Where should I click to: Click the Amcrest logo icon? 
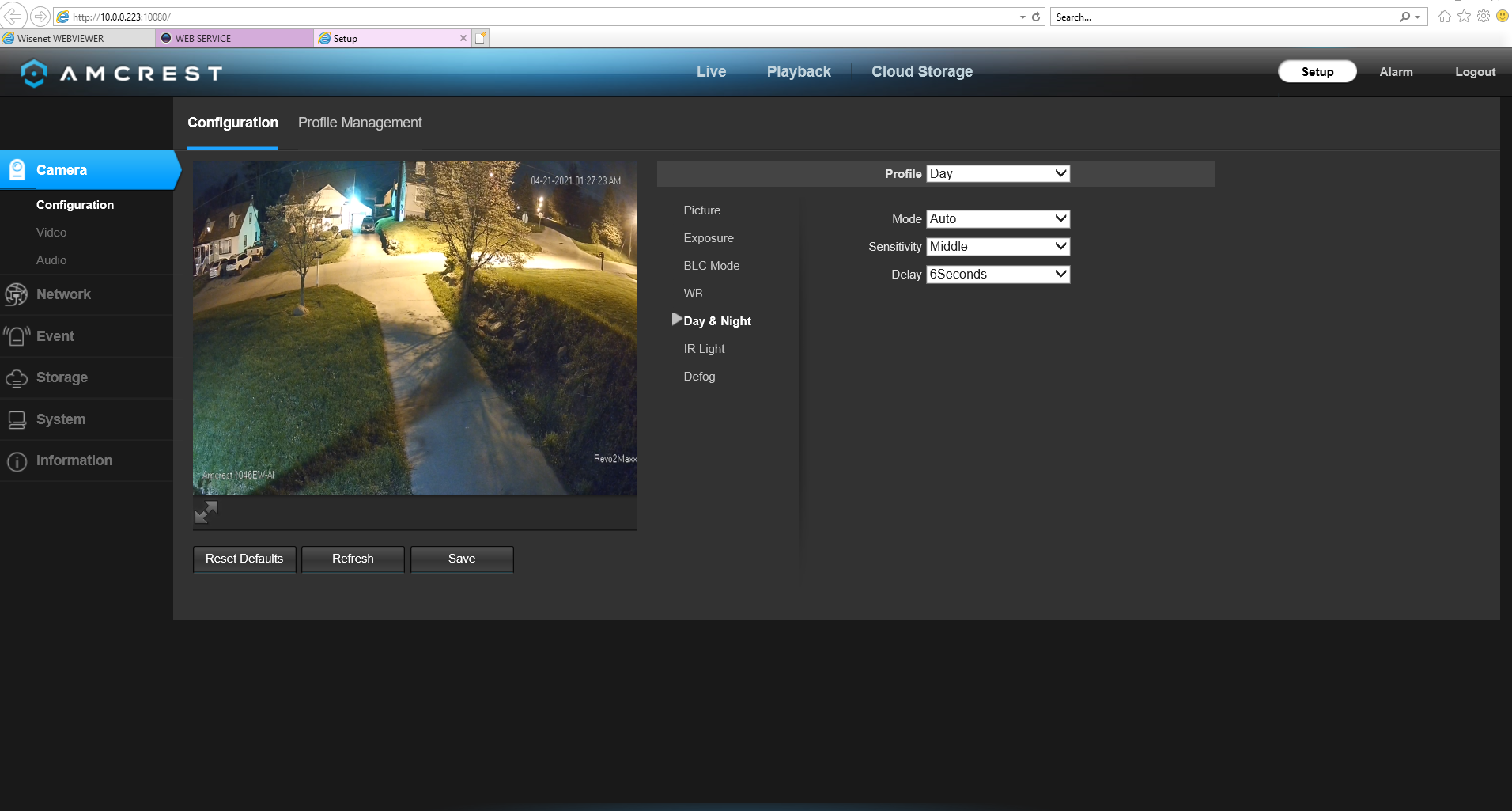[34, 74]
